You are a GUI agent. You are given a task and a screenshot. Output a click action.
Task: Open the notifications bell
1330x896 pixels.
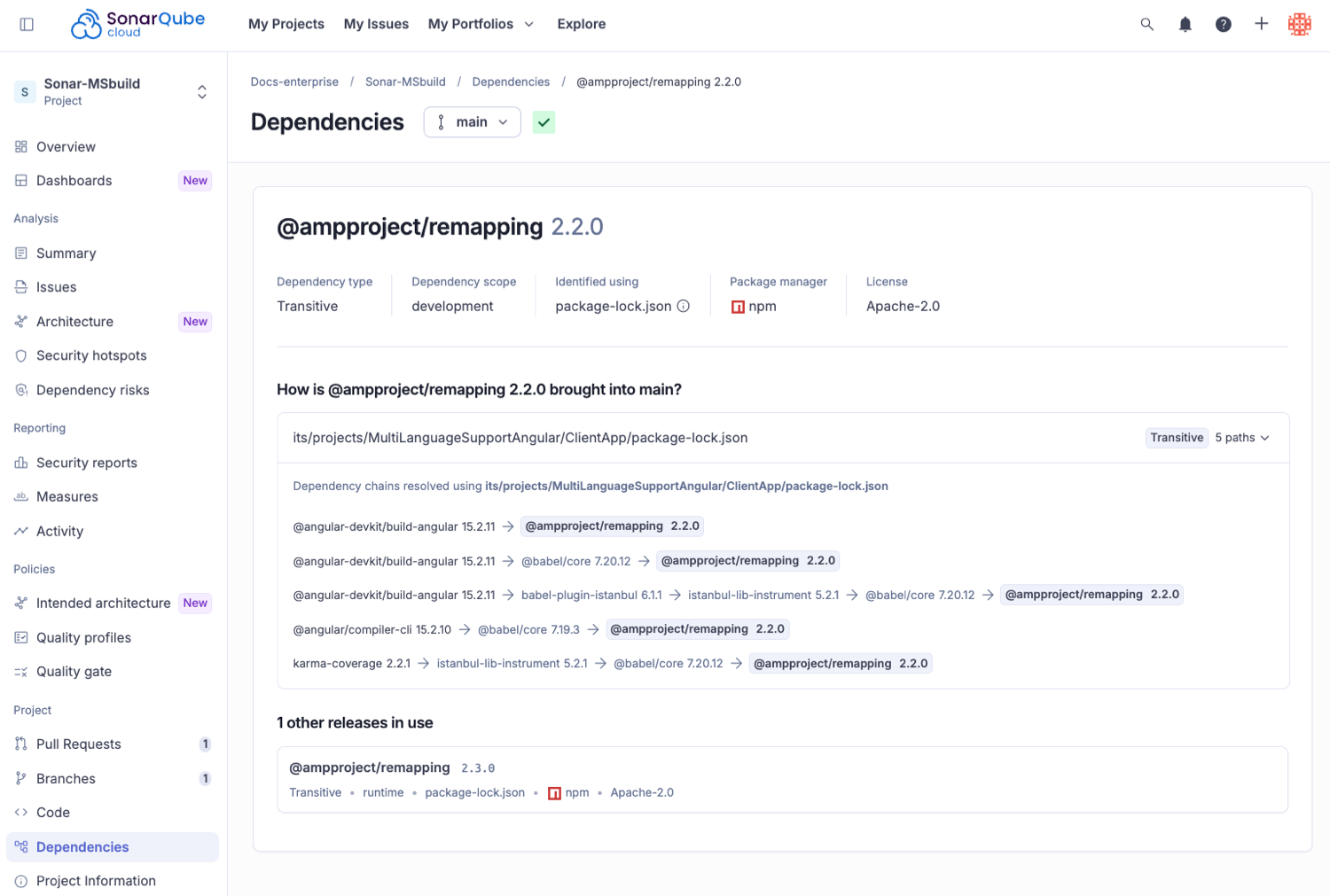[x=1185, y=24]
